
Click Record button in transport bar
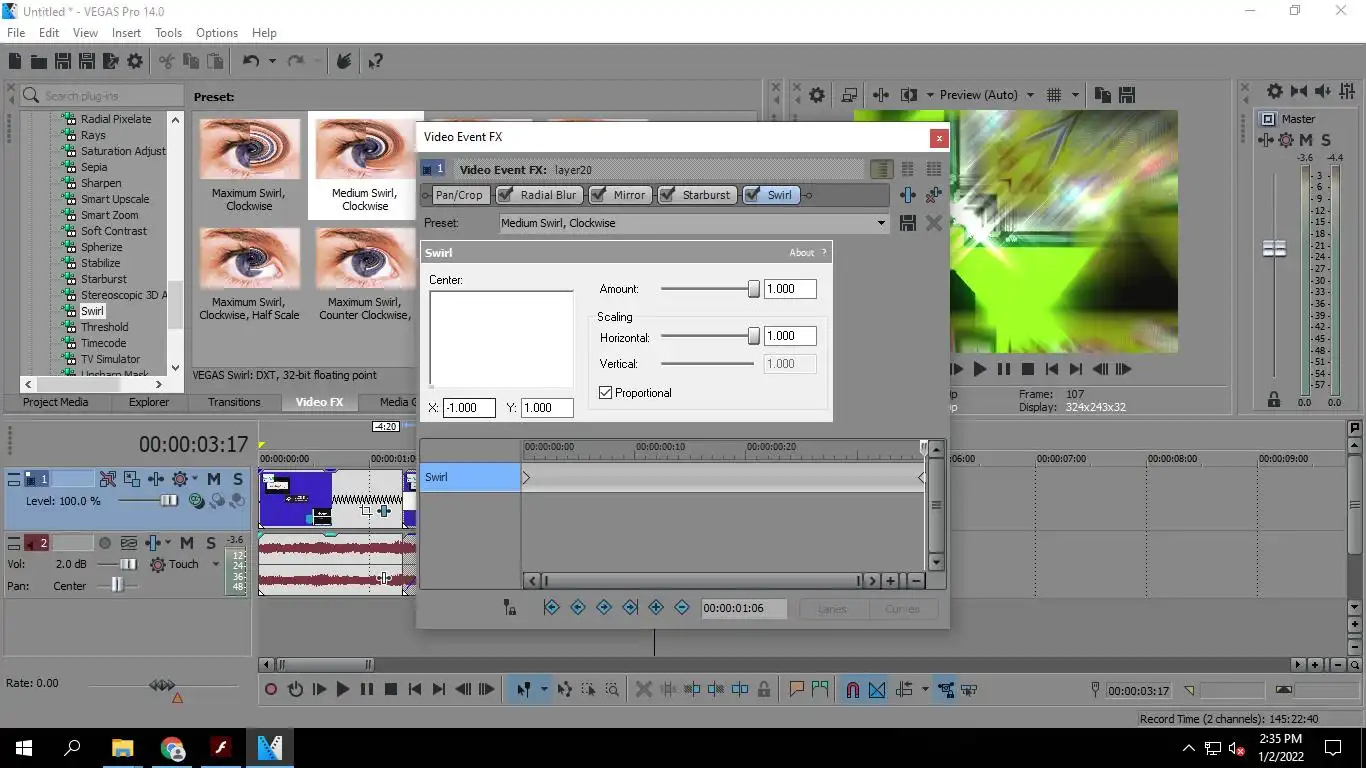[270, 689]
